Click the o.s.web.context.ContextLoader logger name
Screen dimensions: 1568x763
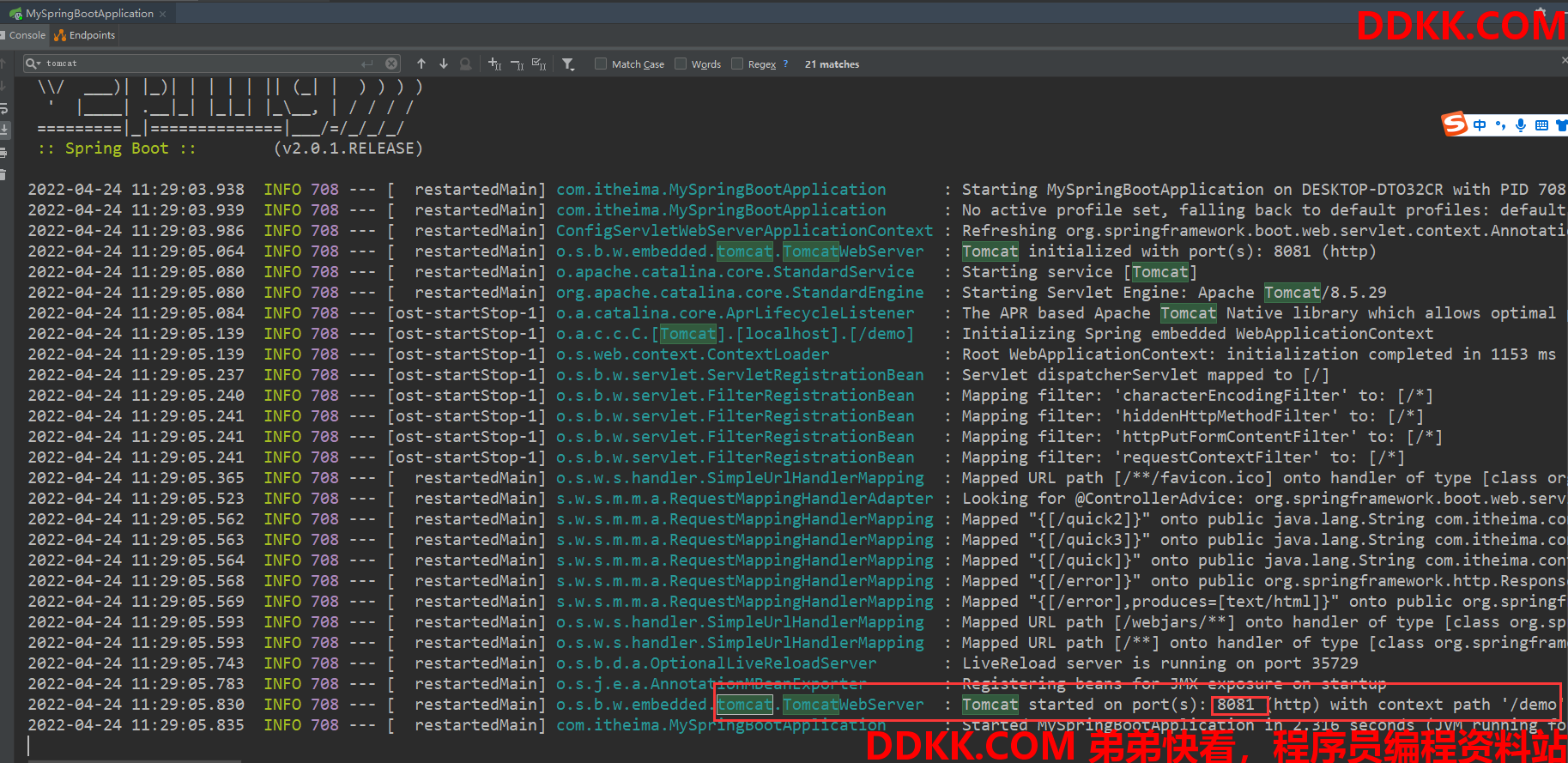(x=693, y=354)
